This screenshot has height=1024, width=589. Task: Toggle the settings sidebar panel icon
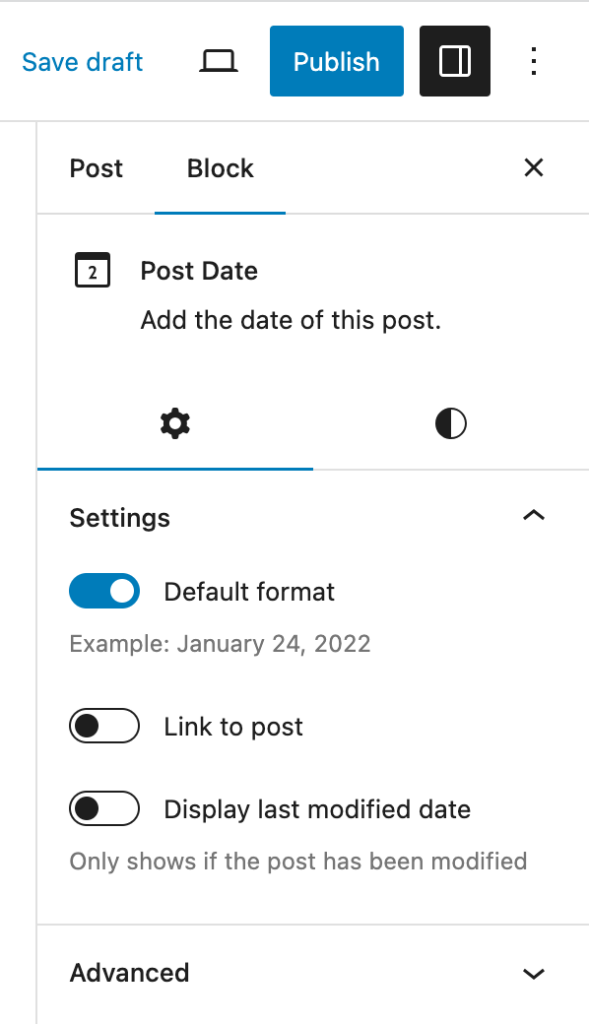click(x=454, y=61)
